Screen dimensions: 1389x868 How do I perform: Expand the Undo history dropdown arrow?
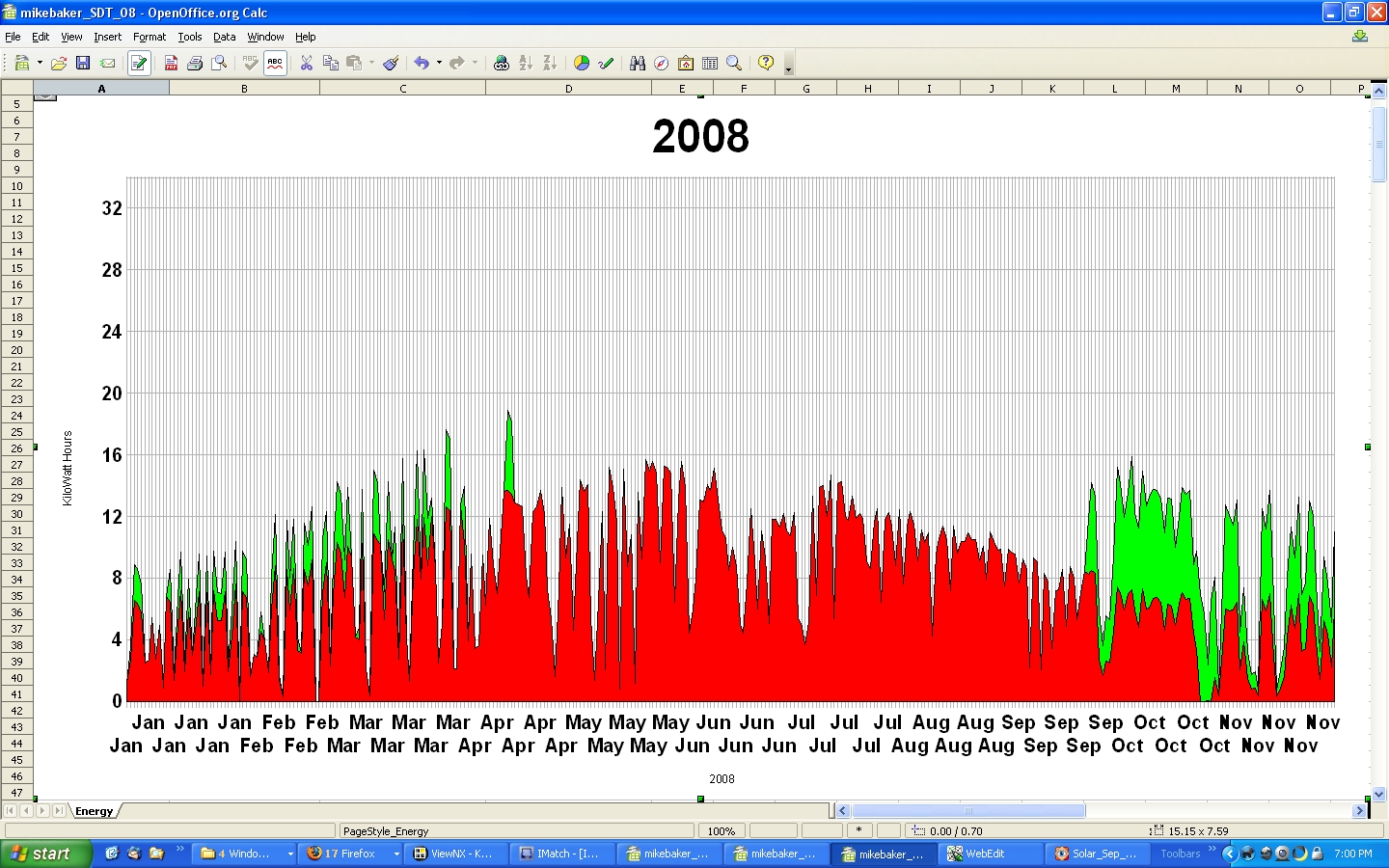point(439,64)
